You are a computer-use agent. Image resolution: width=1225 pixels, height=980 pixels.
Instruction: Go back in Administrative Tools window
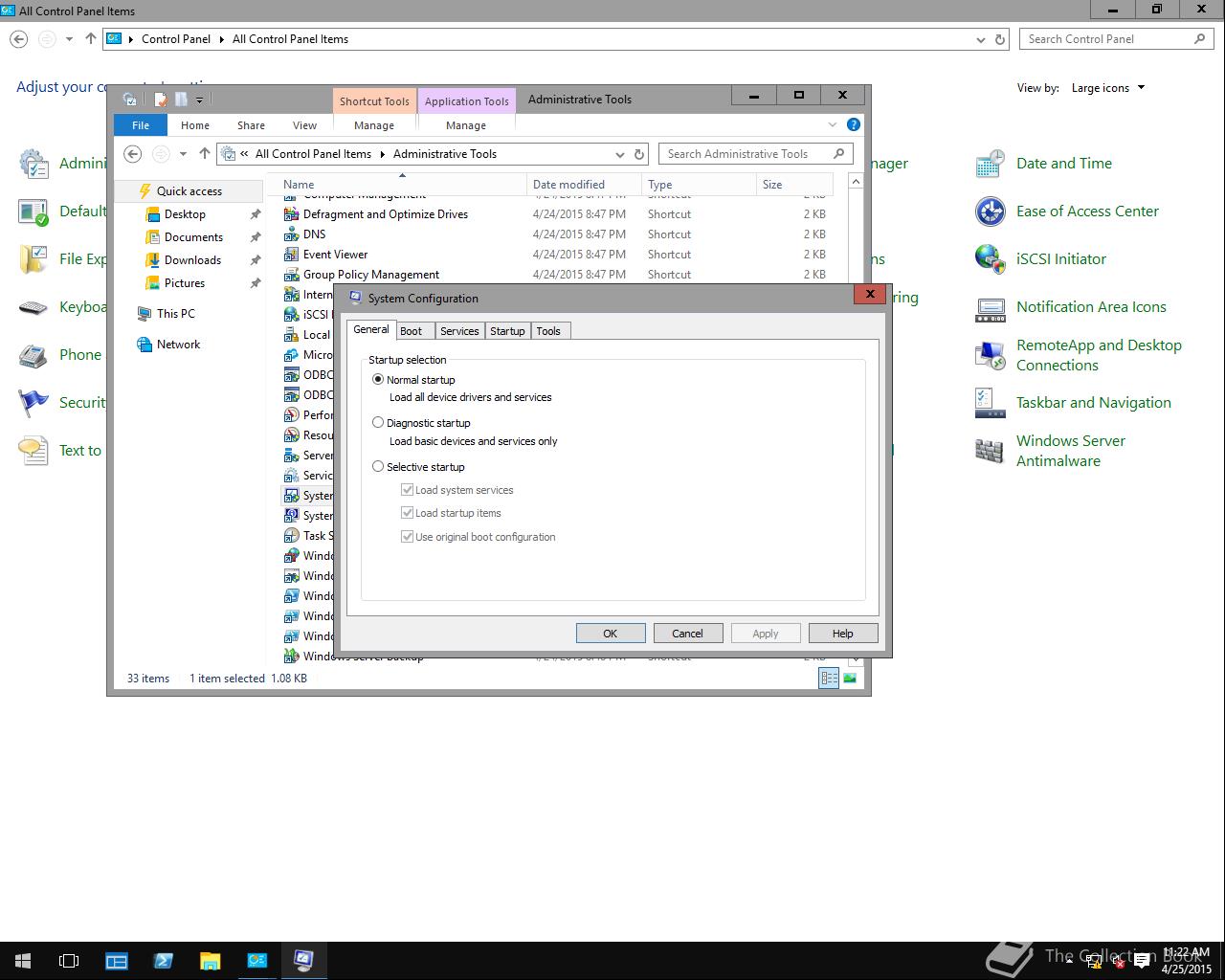click(x=133, y=154)
